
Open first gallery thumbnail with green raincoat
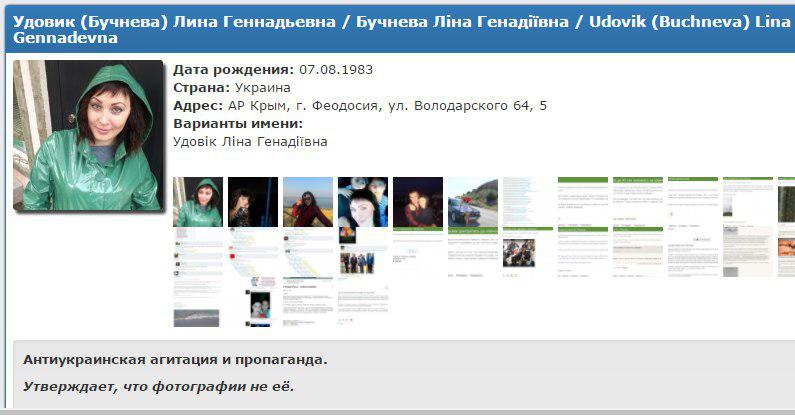198,202
